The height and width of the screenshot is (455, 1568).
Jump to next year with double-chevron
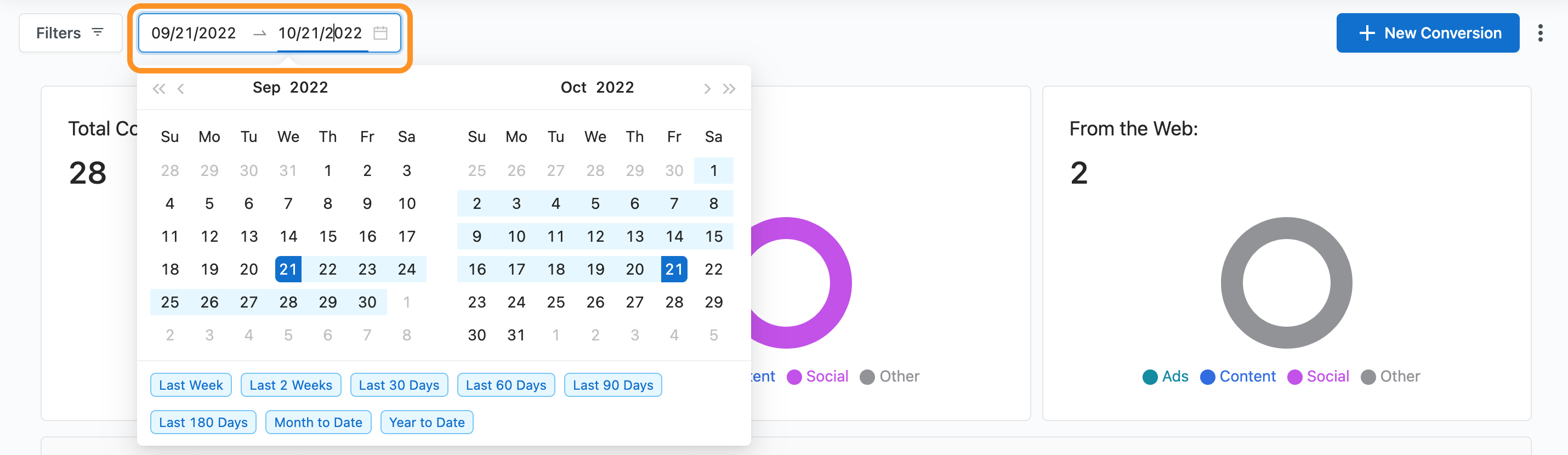tap(729, 89)
